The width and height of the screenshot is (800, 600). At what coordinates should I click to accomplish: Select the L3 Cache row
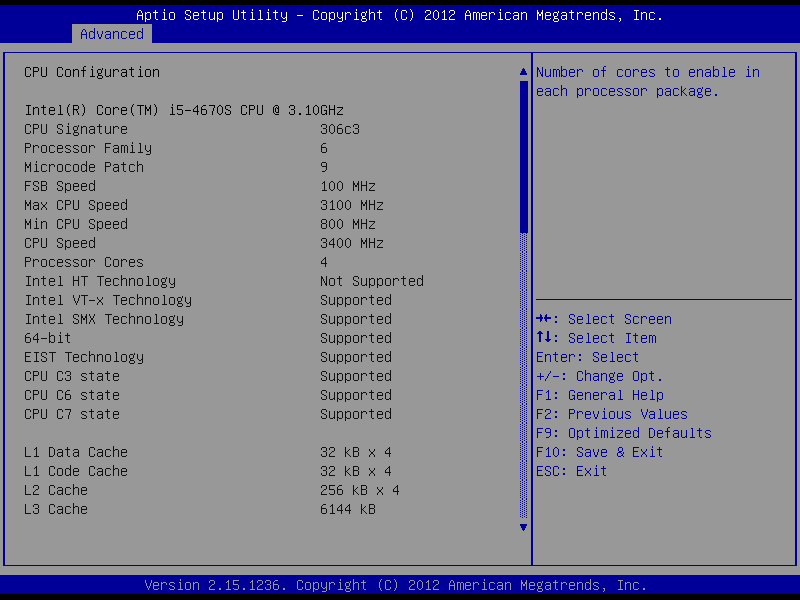pos(56,509)
